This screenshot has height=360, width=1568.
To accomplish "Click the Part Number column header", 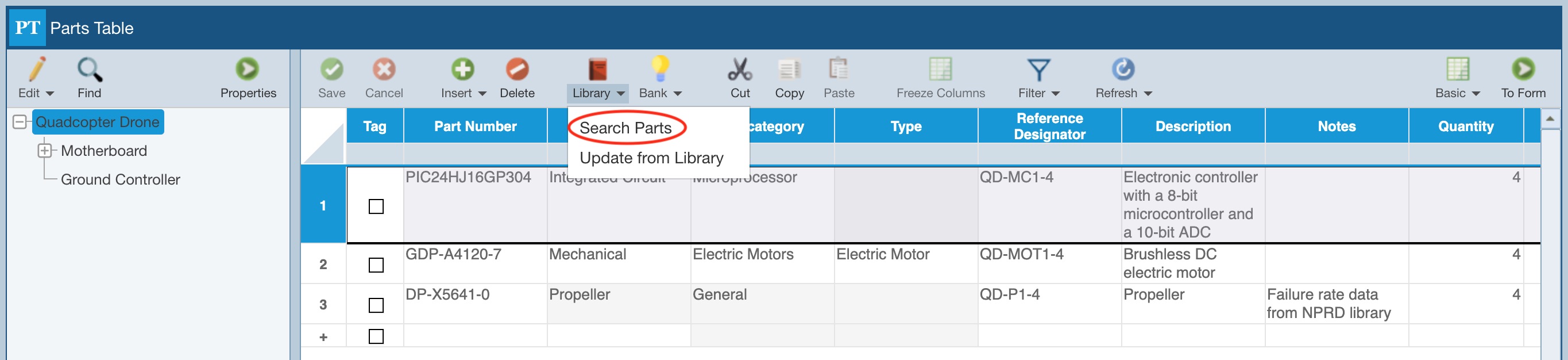I will point(475,126).
